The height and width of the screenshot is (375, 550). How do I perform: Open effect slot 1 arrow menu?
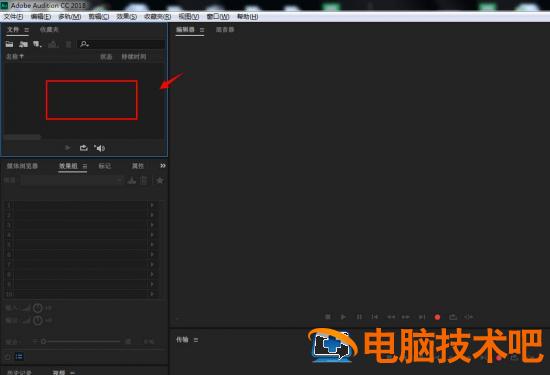point(152,205)
